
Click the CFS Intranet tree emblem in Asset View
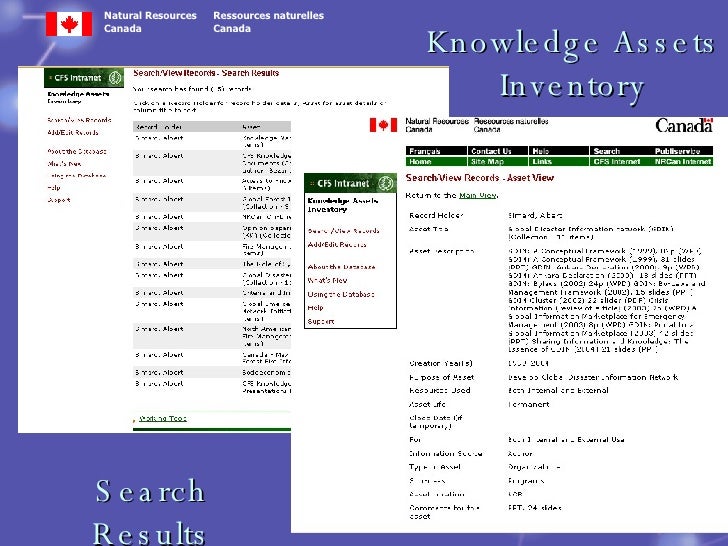[x=385, y=183]
